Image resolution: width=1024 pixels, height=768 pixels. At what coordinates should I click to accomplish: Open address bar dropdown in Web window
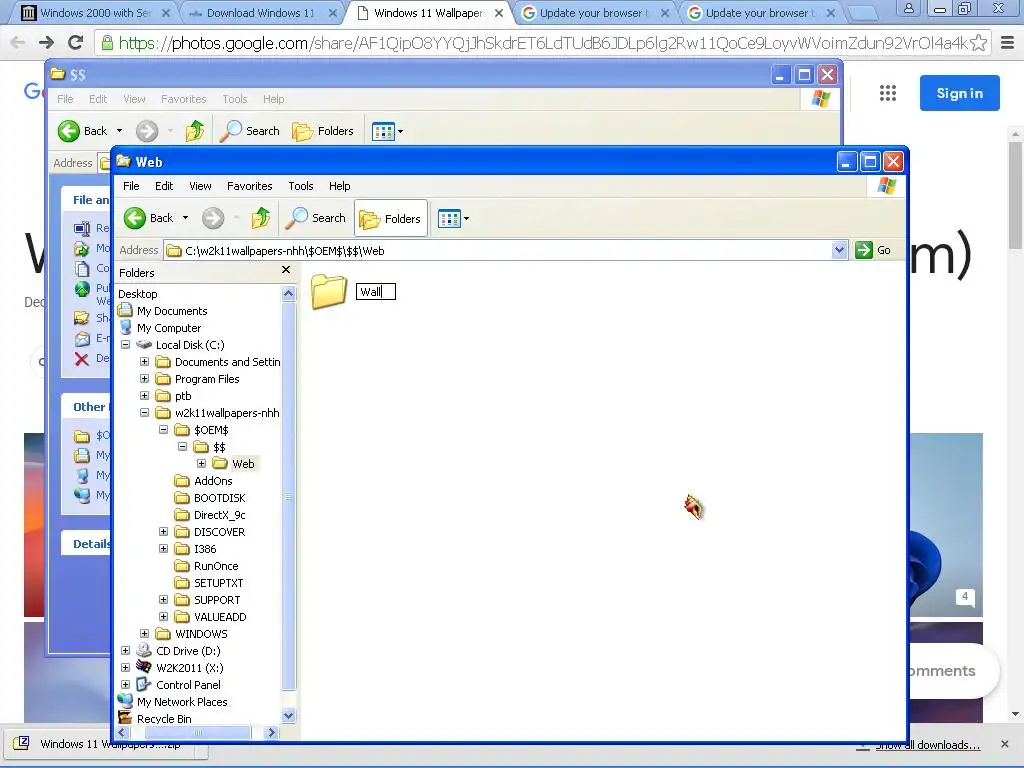[839, 250]
